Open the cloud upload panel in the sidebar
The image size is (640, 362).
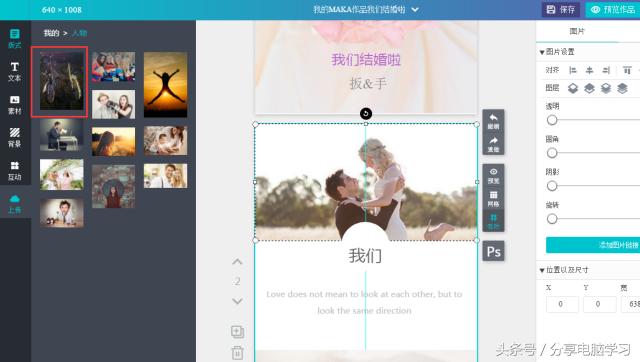(x=15, y=204)
